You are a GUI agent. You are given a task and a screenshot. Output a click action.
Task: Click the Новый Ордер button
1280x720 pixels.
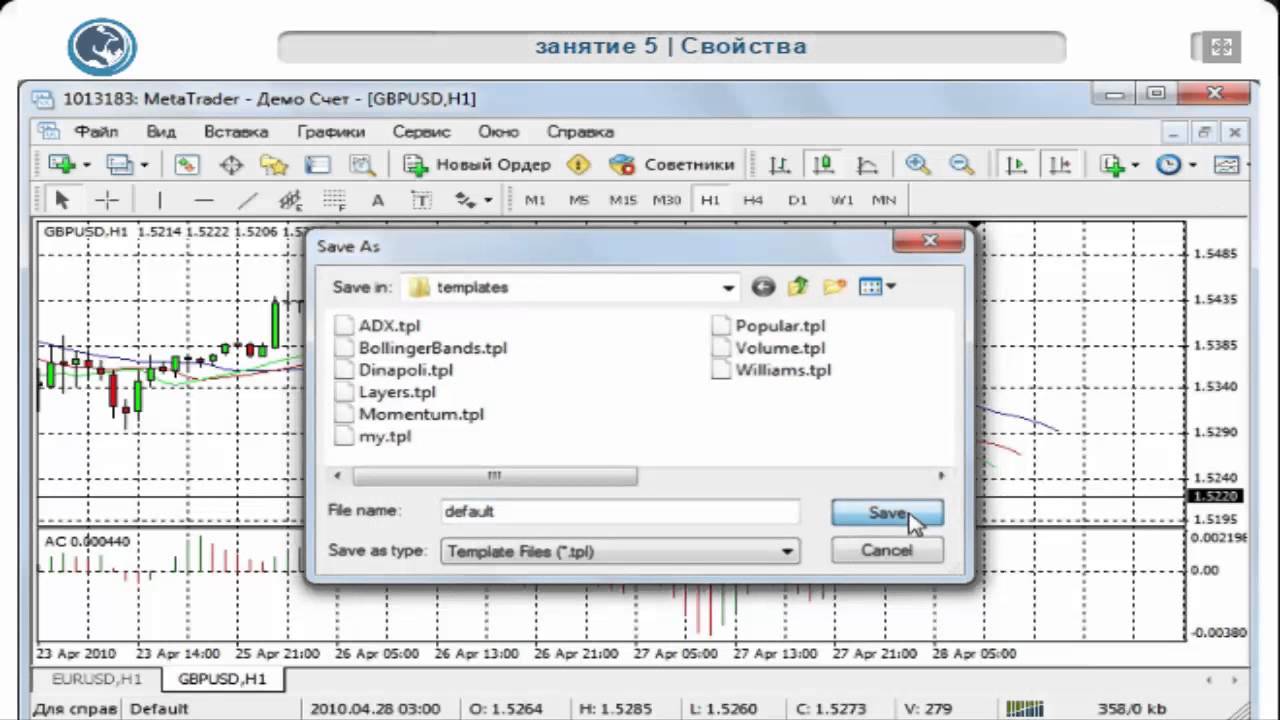tap(478, 165)
